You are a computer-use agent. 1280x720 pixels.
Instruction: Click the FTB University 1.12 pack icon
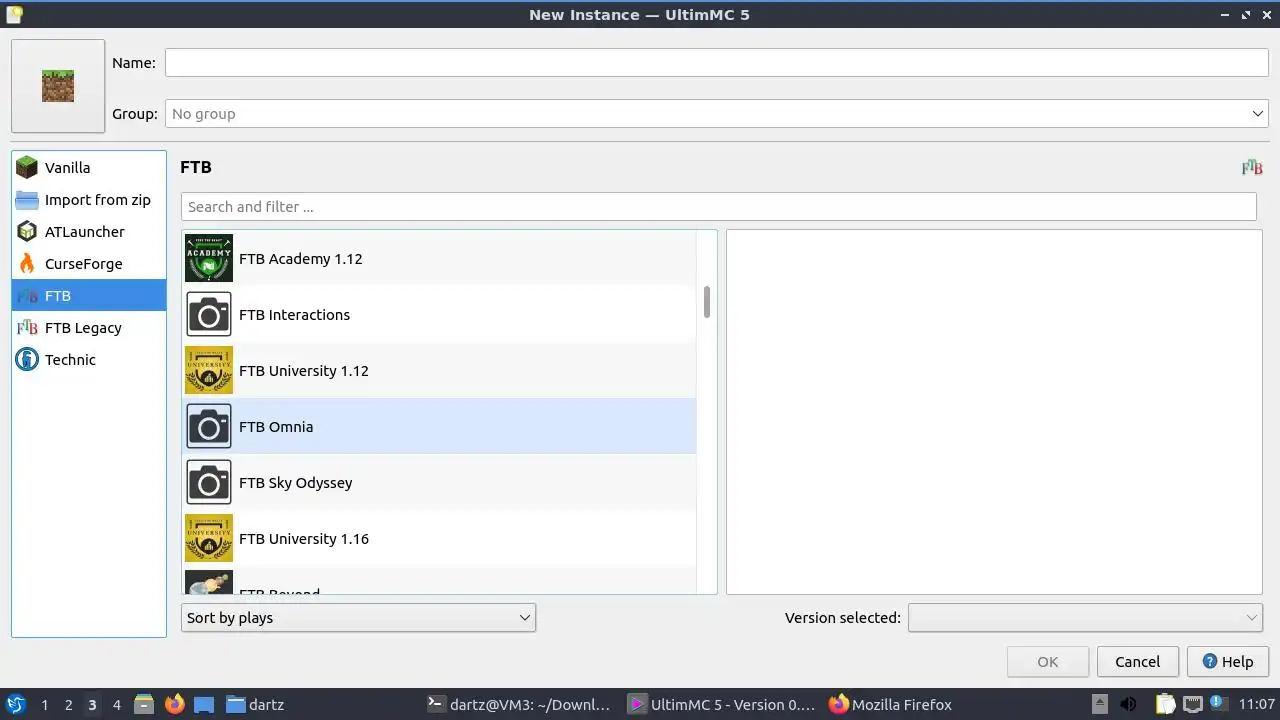[209, 371]
